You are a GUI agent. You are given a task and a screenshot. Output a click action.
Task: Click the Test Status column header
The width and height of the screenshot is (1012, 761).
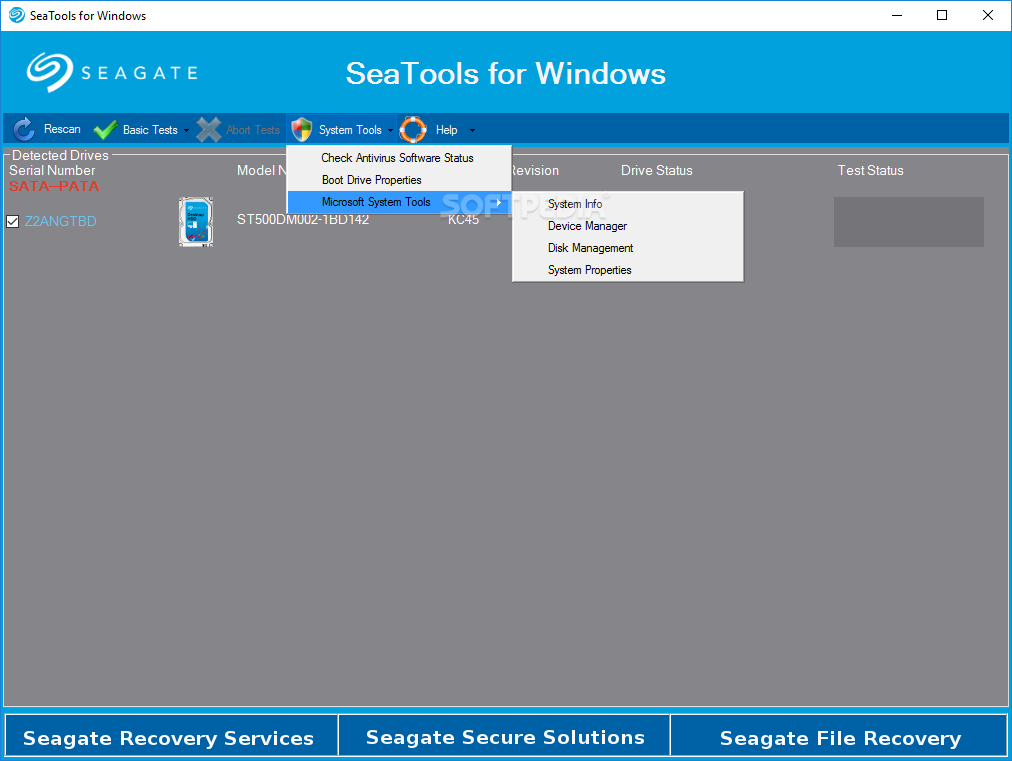pos(870,170)
